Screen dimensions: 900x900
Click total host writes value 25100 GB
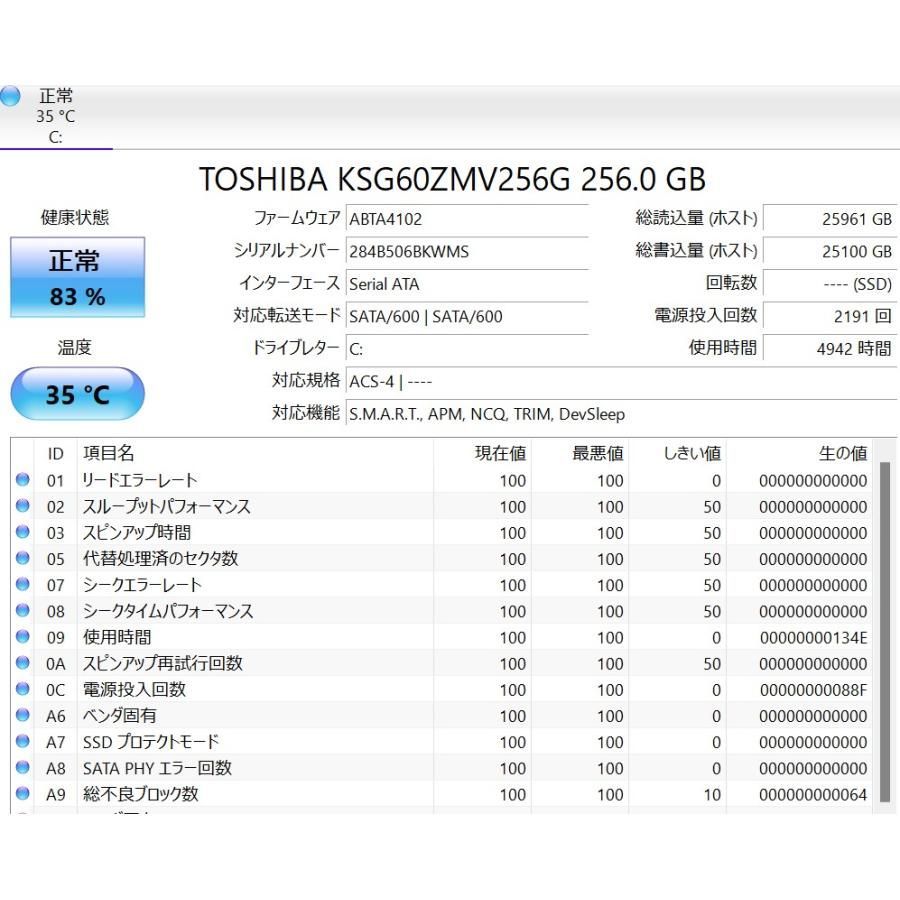(829, 251)
